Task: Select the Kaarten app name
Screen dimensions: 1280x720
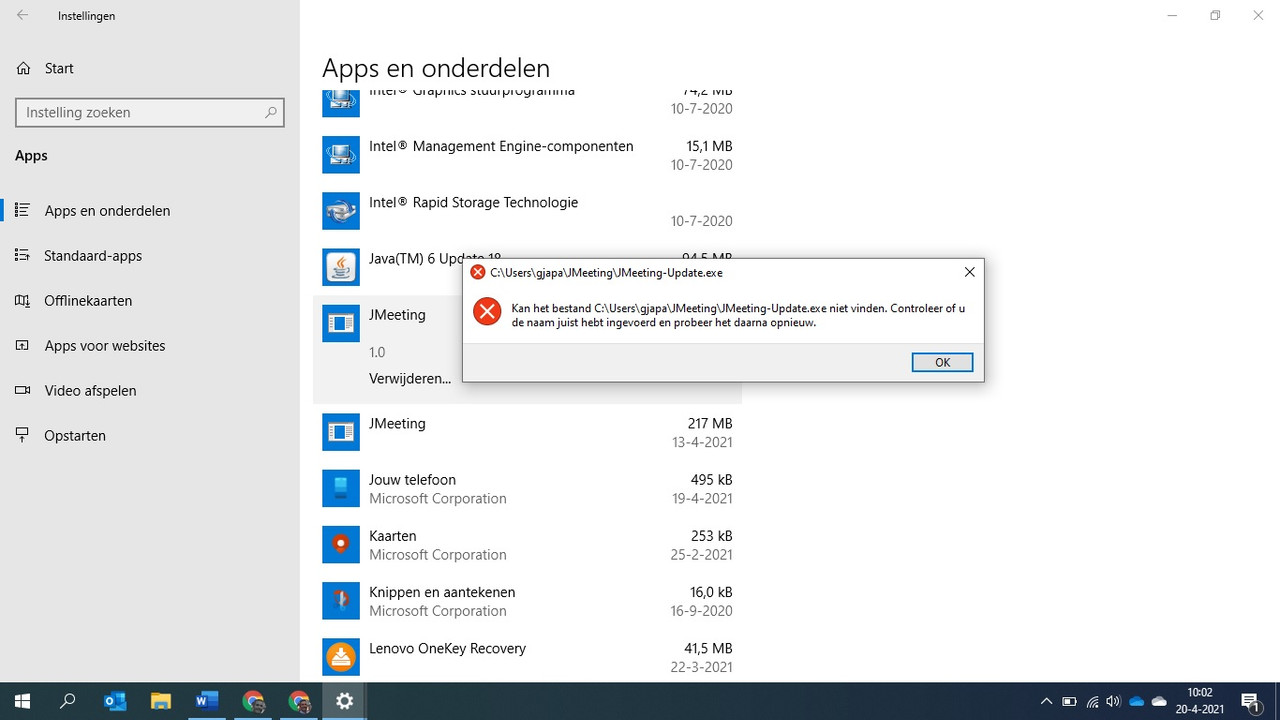Action: (x=392, y=536)
